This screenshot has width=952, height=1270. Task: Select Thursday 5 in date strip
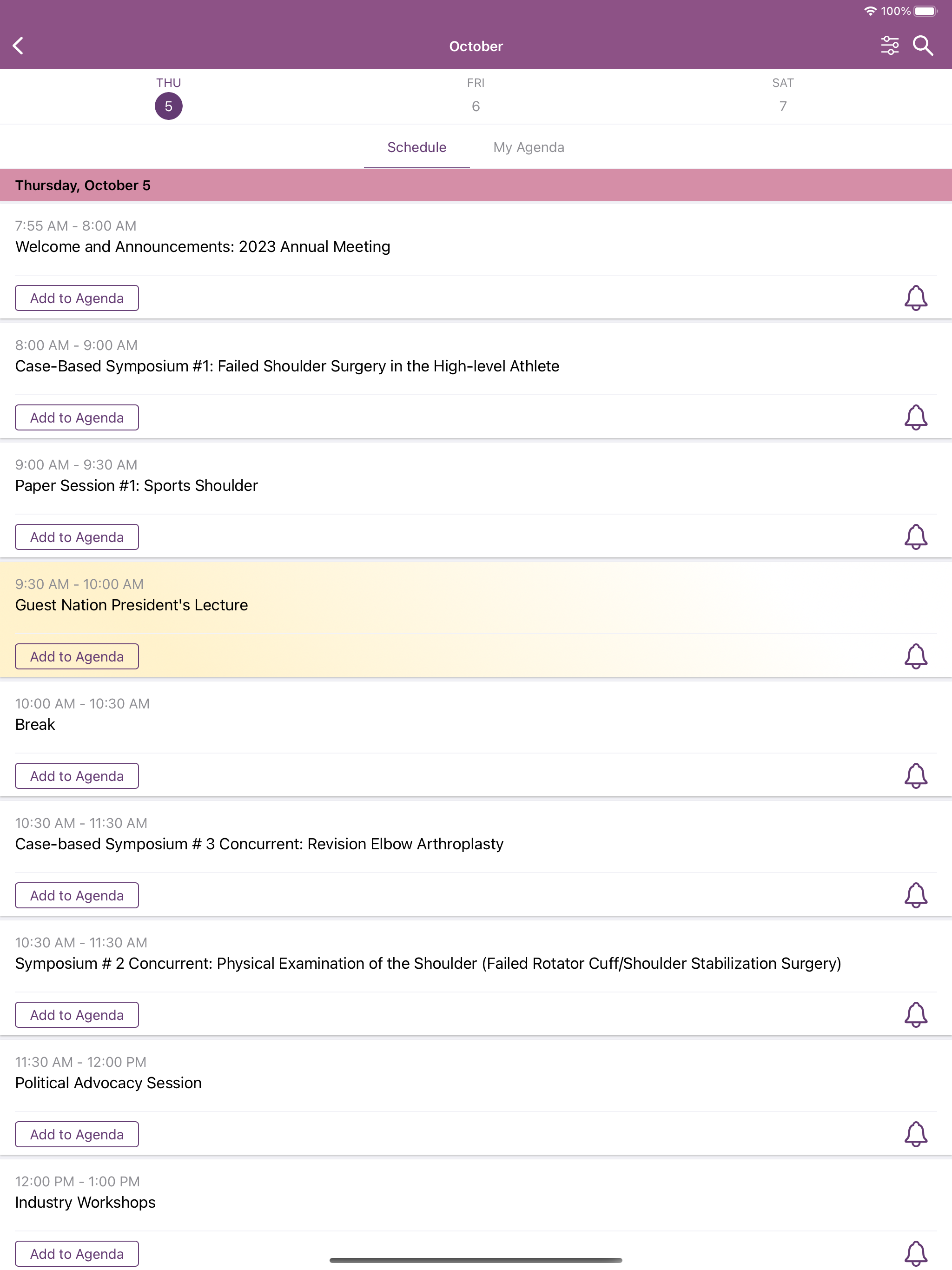click(x=168, y=98)
